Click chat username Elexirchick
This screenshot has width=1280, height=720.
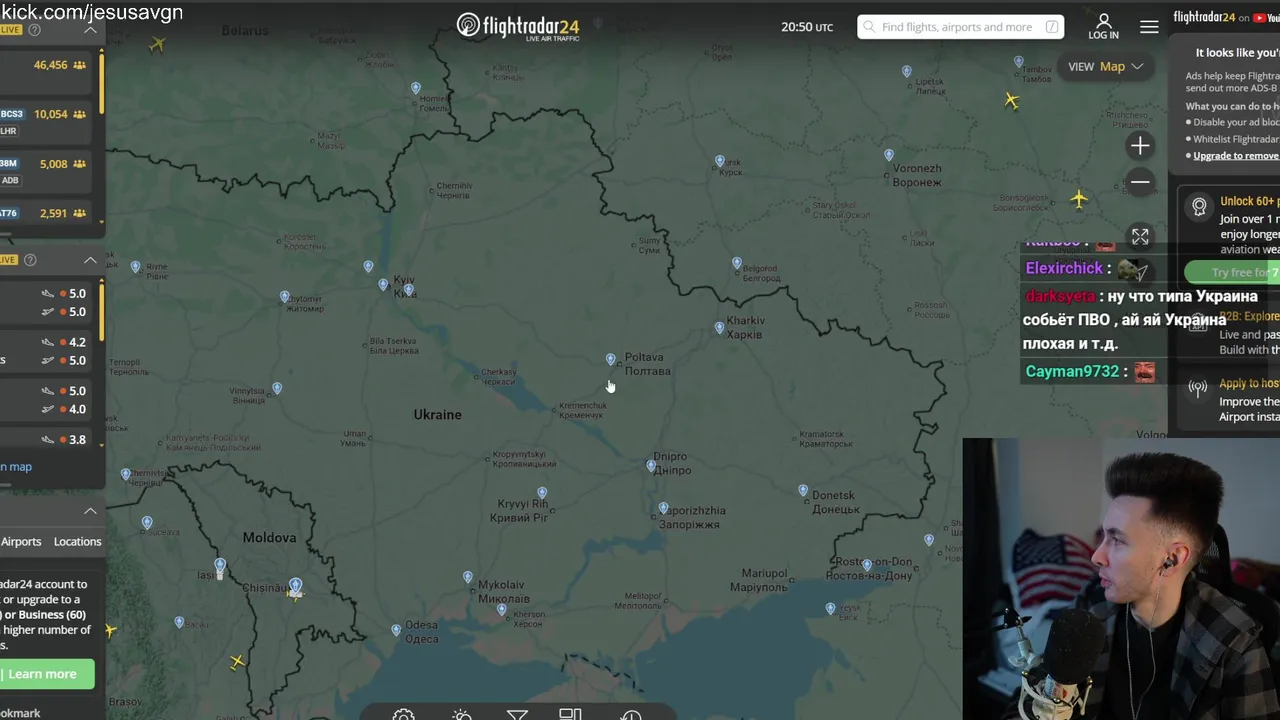(x=1064, y=268)
